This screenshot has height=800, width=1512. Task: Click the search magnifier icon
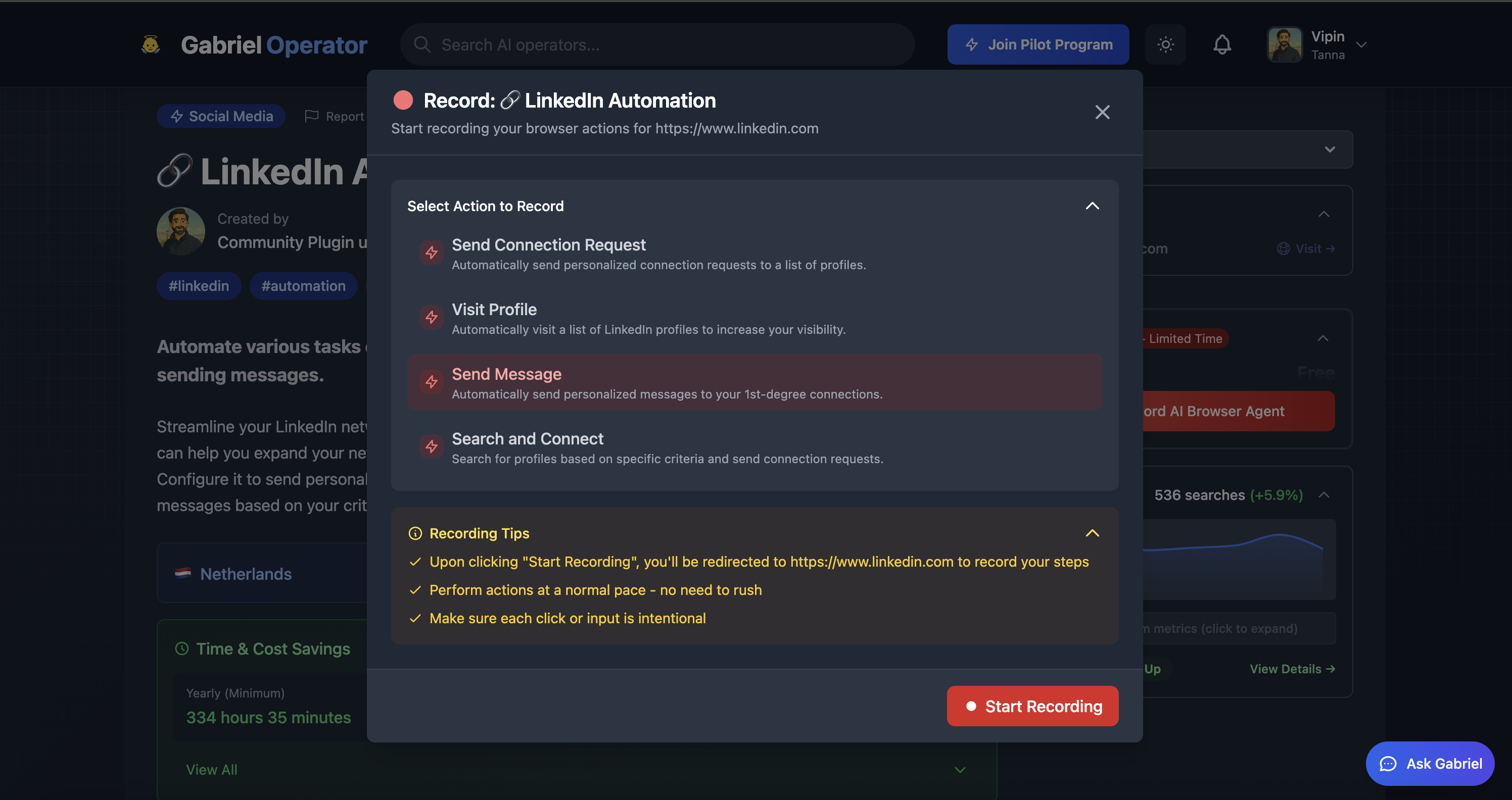[422, 44]
